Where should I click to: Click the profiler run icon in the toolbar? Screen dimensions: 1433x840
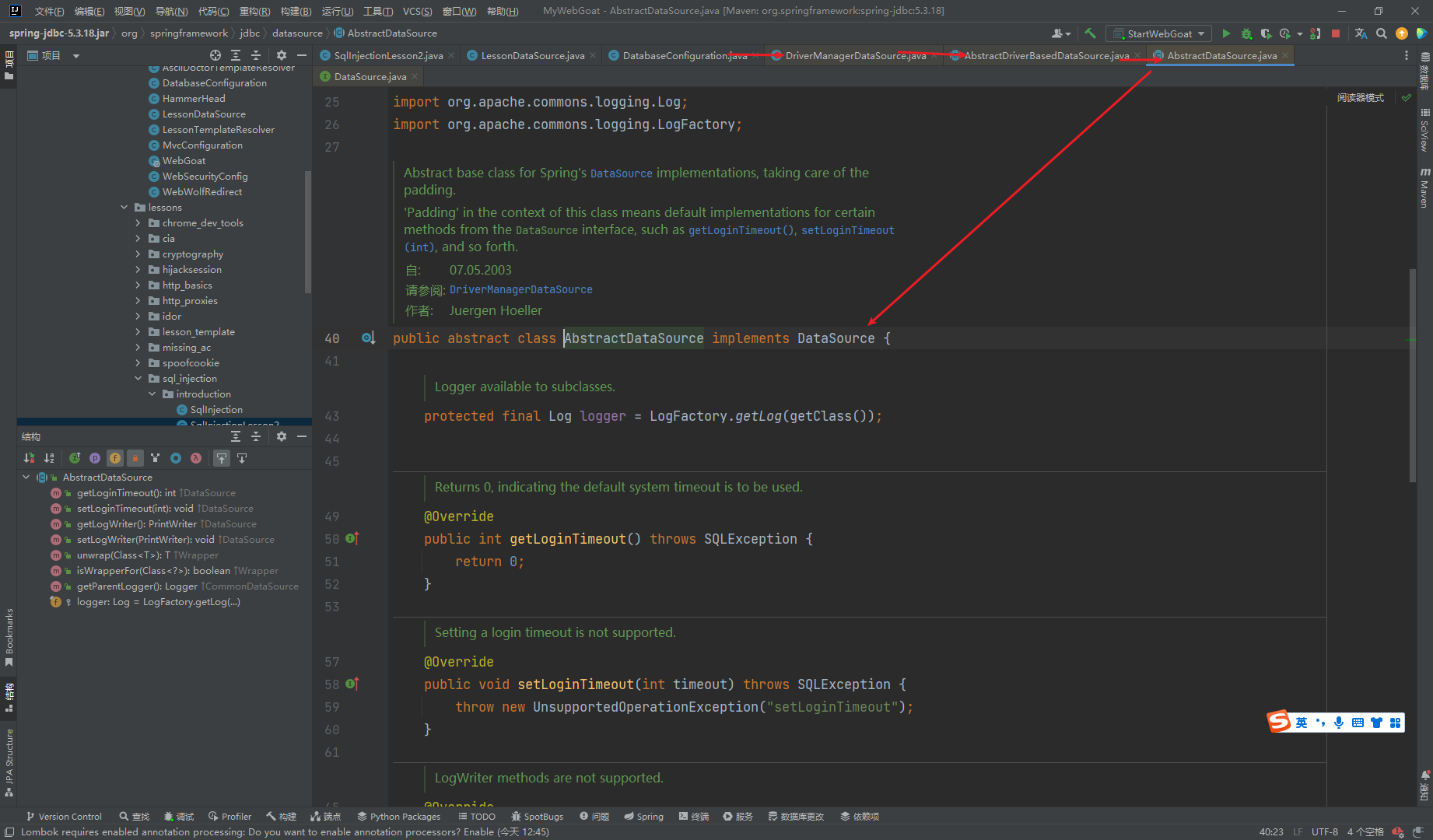click(x=1285, y=33)
